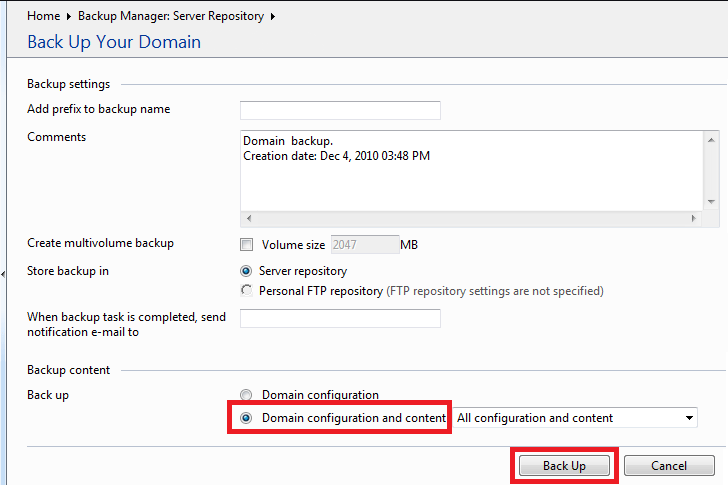Click comments scrollbar up arrow
This screenshot has height=485, width=728.
tap(711, 140)
